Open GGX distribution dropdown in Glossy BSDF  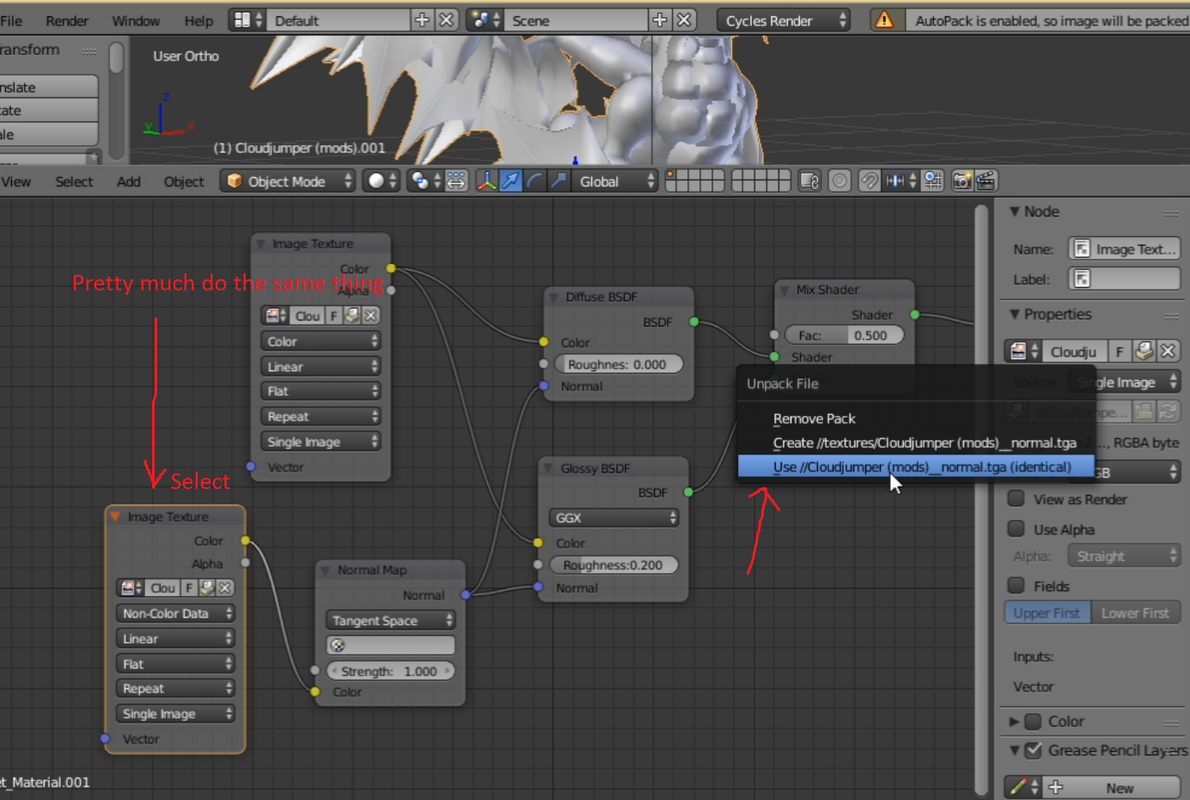612,518
